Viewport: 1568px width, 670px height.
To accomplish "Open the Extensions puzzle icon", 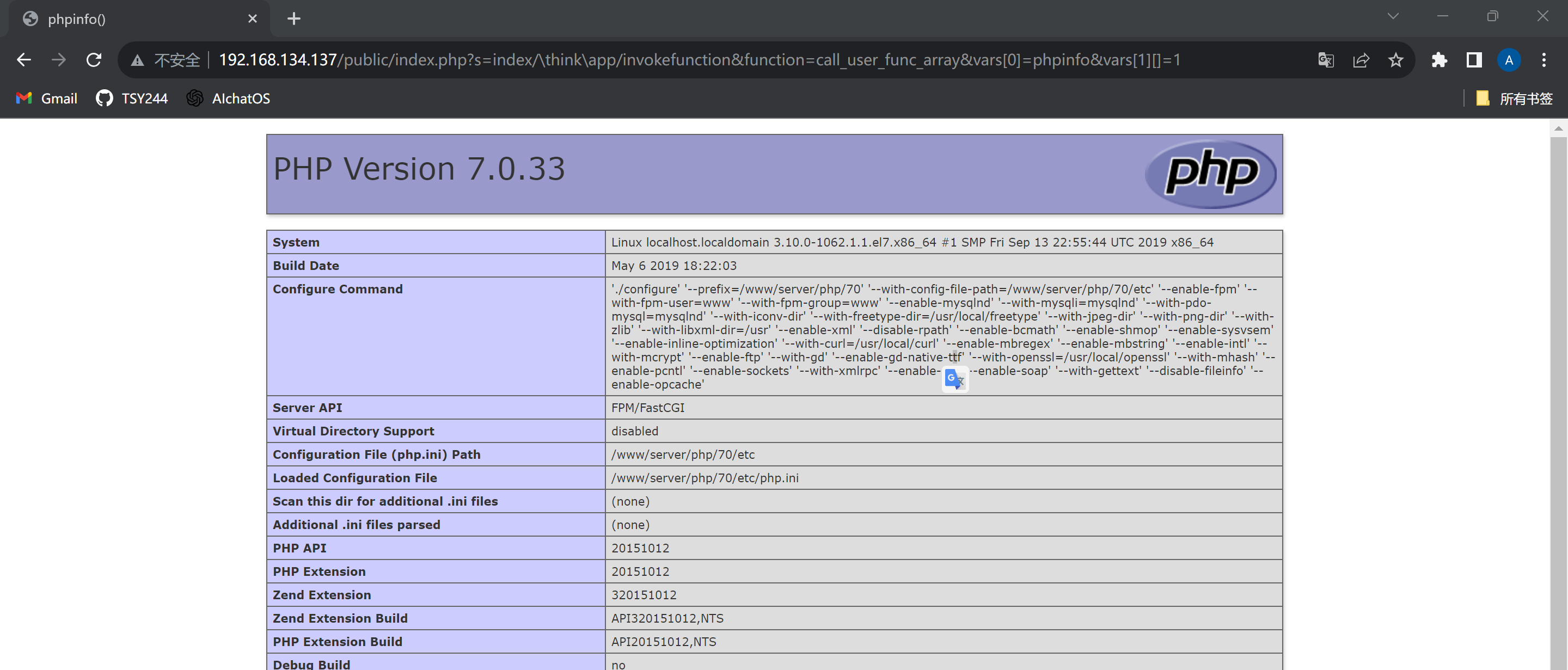I will click(x=1439, y=60).
